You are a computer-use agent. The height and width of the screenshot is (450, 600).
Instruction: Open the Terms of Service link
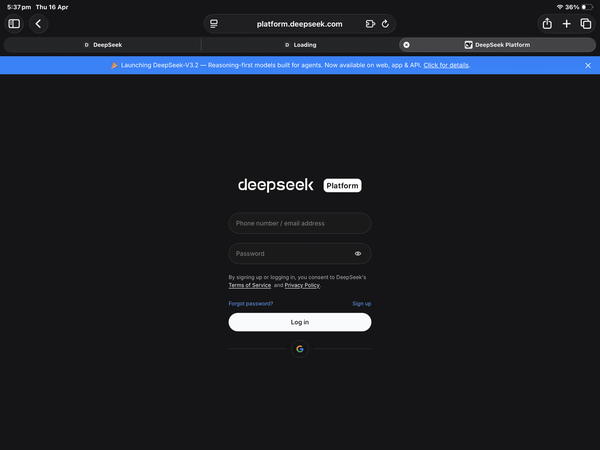[x=250, y=285]
